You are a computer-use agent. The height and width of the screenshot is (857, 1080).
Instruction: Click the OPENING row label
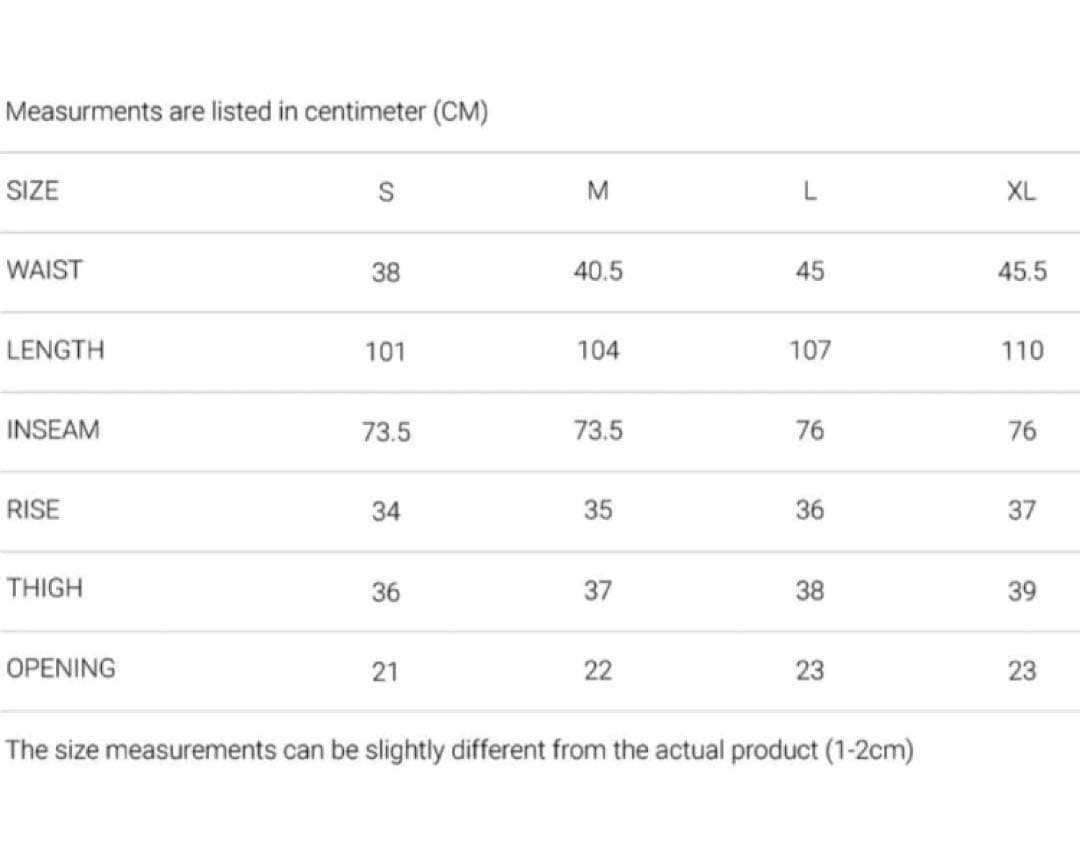(60, 668)
